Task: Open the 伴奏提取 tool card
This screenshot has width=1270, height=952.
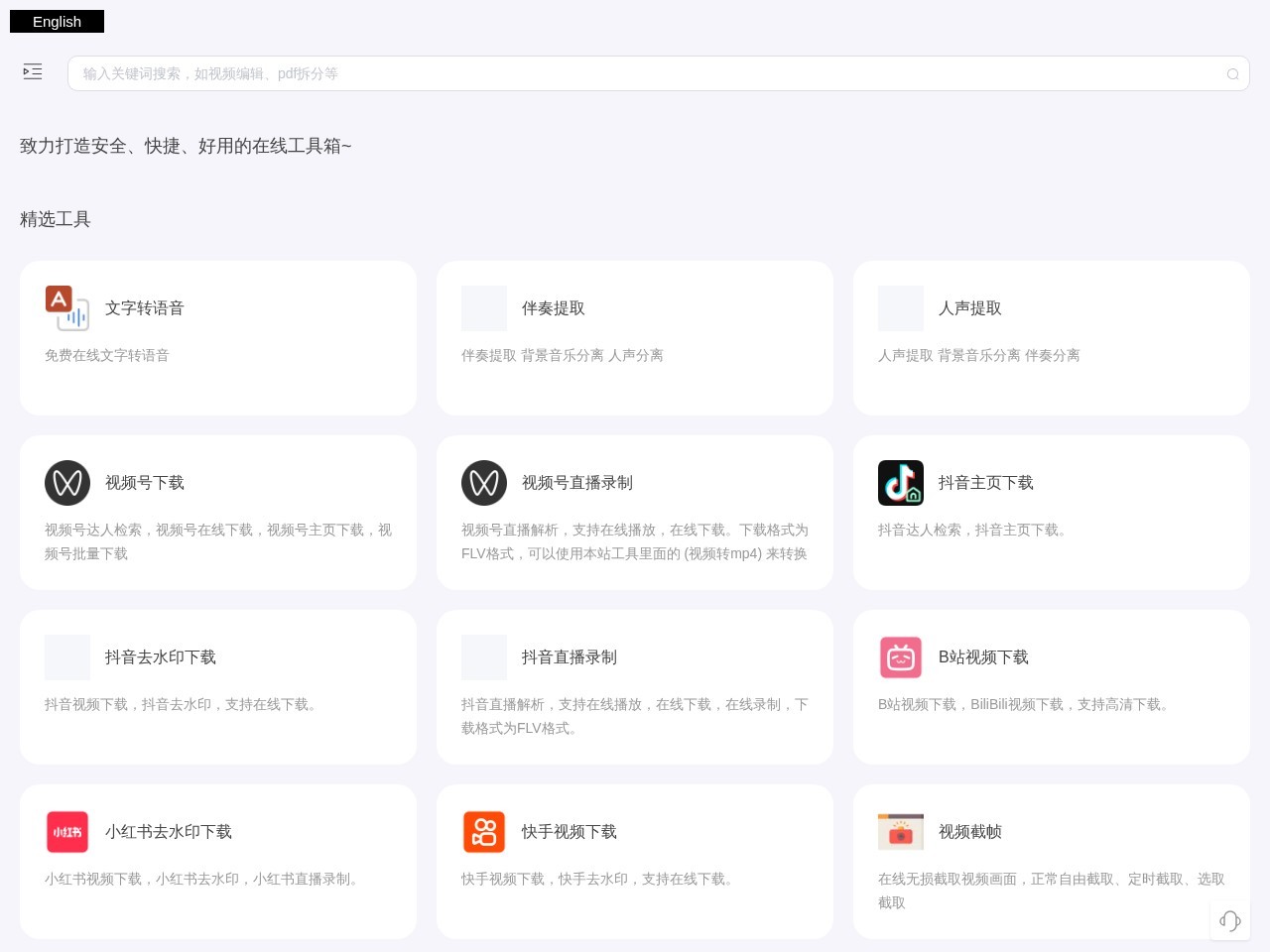Action: pyautogui.click(x=635, y=338)
